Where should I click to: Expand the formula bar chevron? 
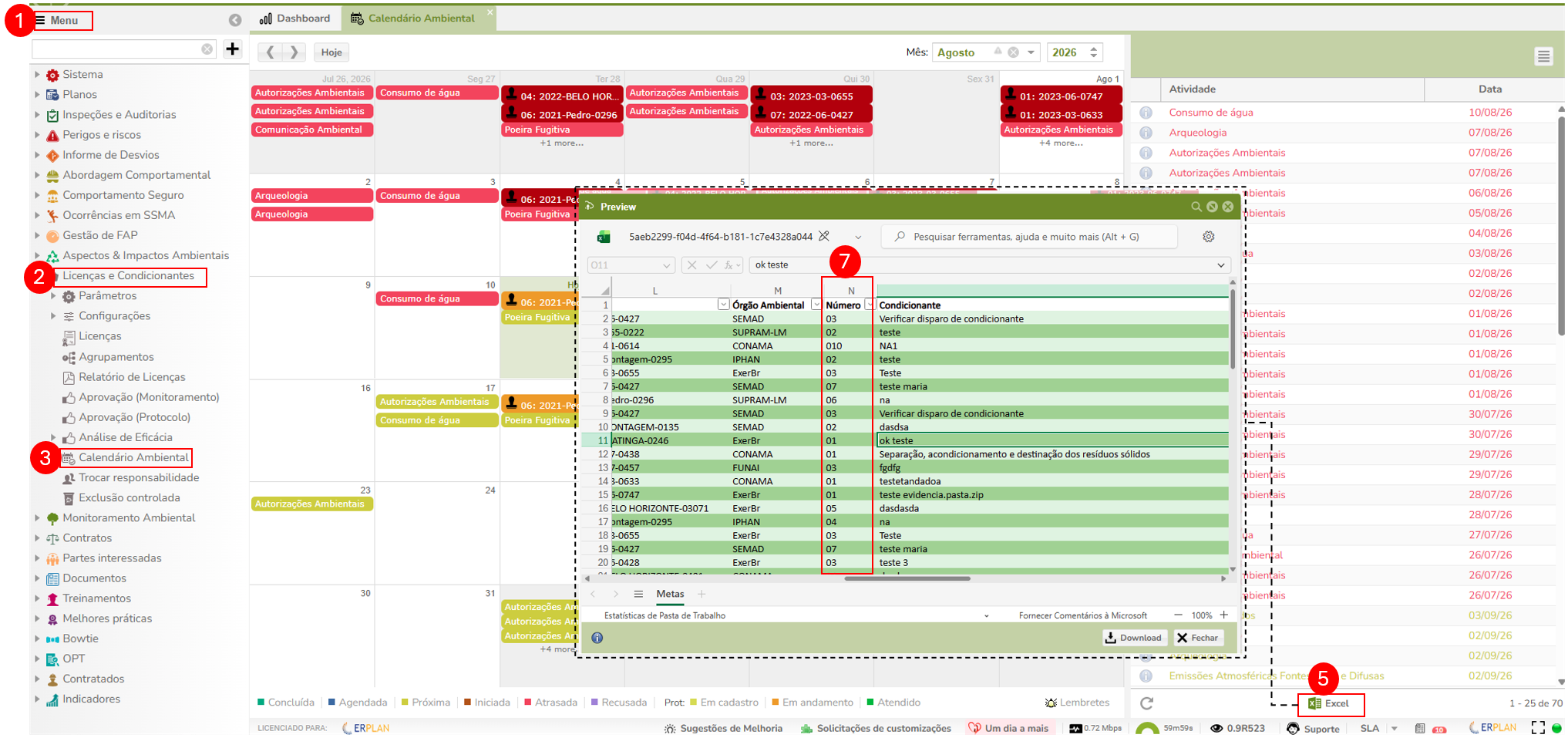click(1221, 265)
